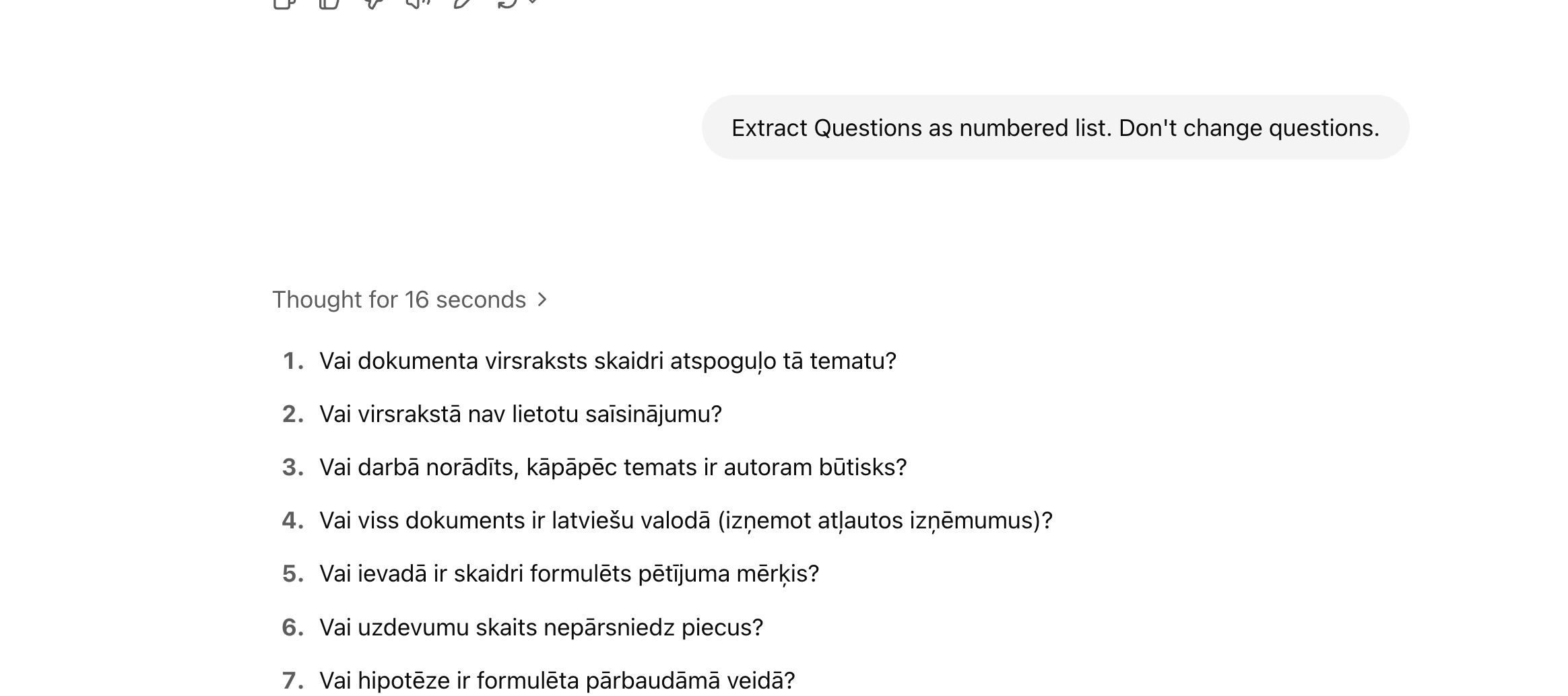Click question 6 'Vai uzdevumu skaits nepārsniedz piecus?'
1568x696 pixels.
541,627
